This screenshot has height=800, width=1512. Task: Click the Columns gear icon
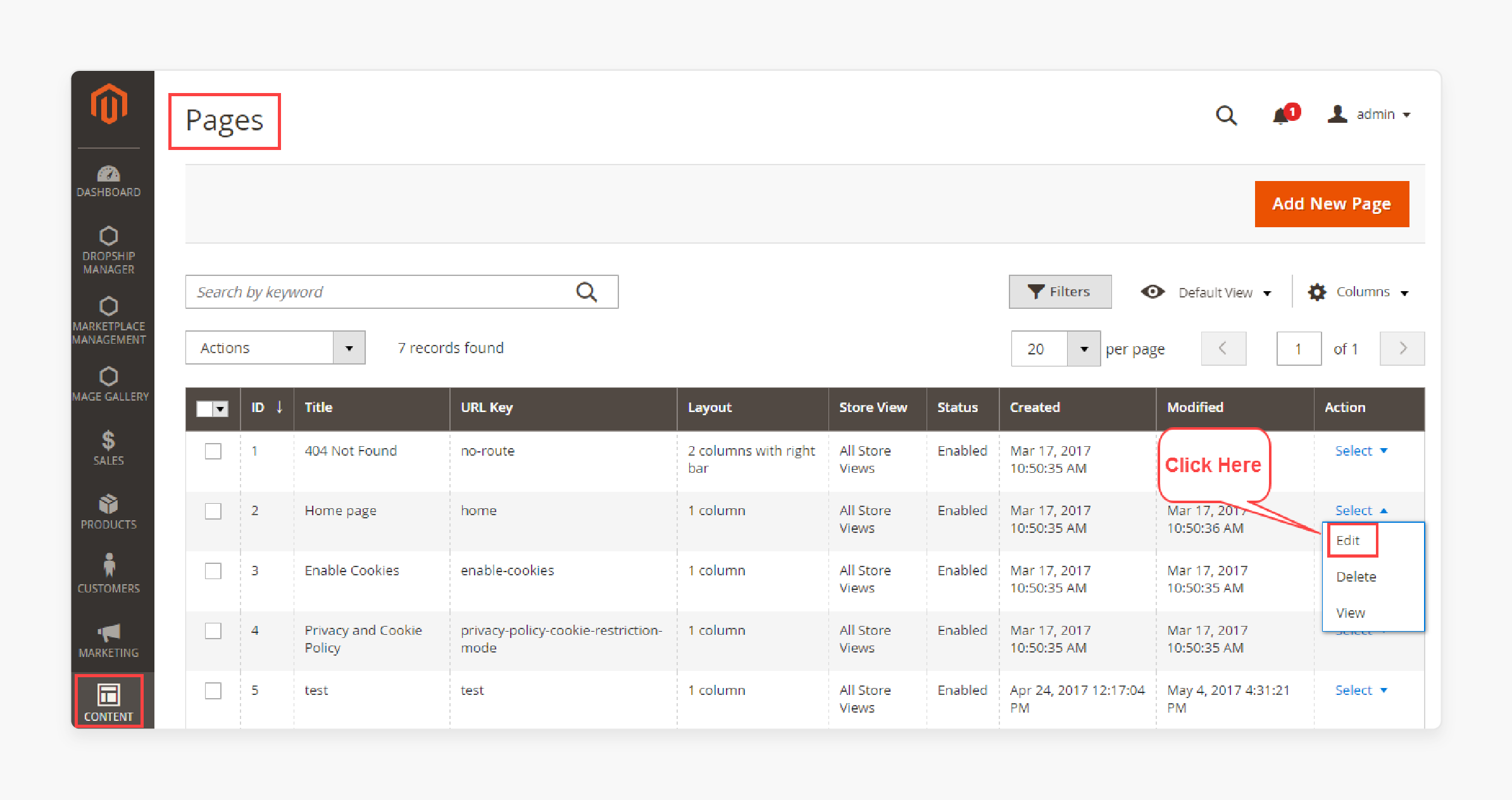tap(1317, 292)
